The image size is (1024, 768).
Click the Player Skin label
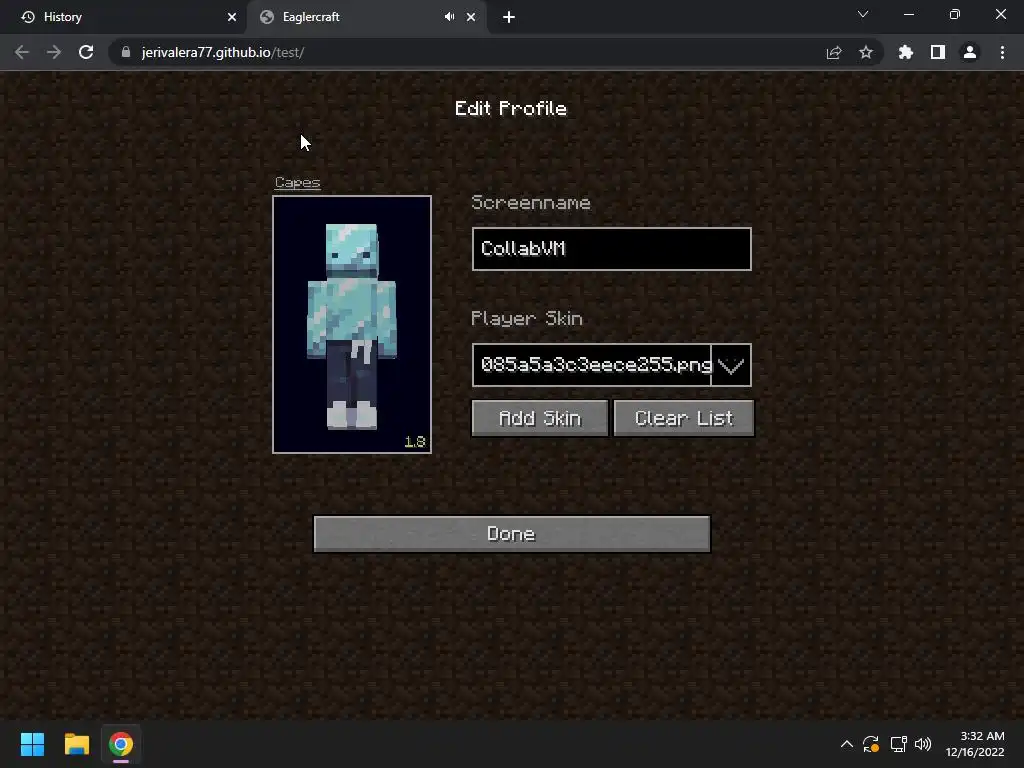point(526,318)
